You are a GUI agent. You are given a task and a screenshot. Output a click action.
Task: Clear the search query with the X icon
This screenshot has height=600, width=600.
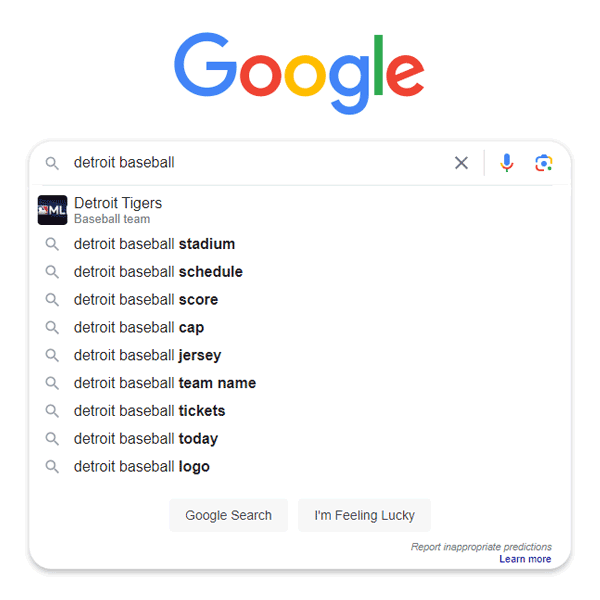pyautogui.click(x=461, y=163)
